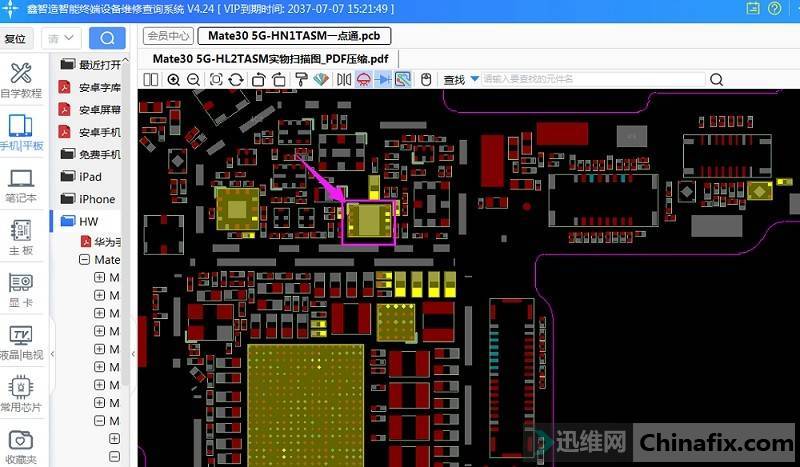Click the 复位 reset button
Screen dimensions: 800x467
click(x=15, y=39)
